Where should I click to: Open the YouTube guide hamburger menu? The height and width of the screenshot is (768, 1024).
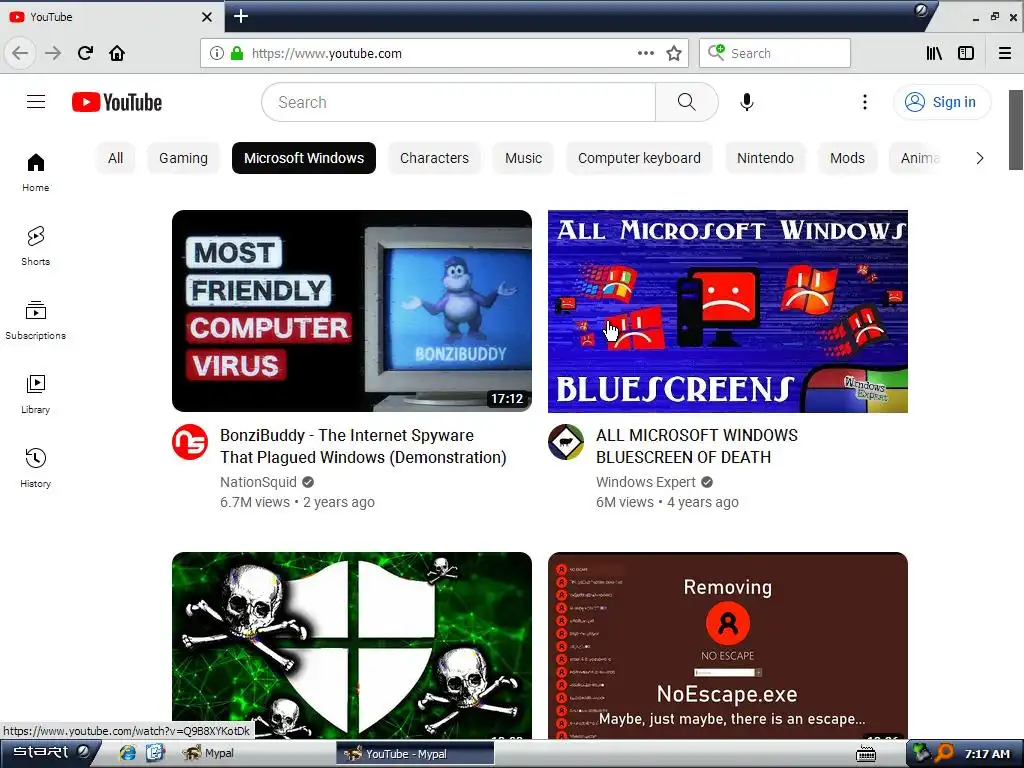pos(36,102)
